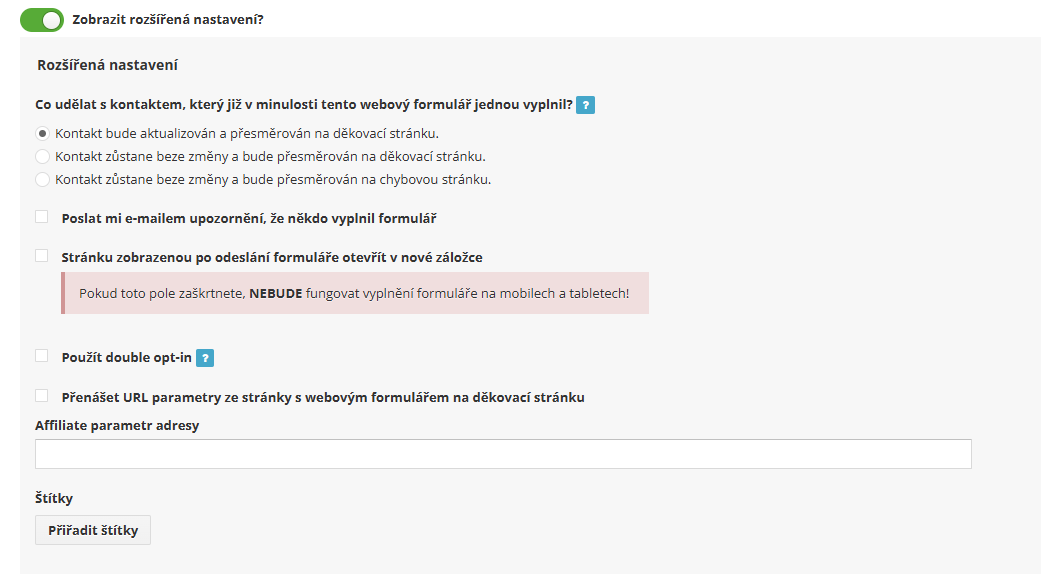Check the 'Poslat mi e-mailem upozornění' checkbox
Viewport: 1041px width, 574px height.
pos(42,216)
